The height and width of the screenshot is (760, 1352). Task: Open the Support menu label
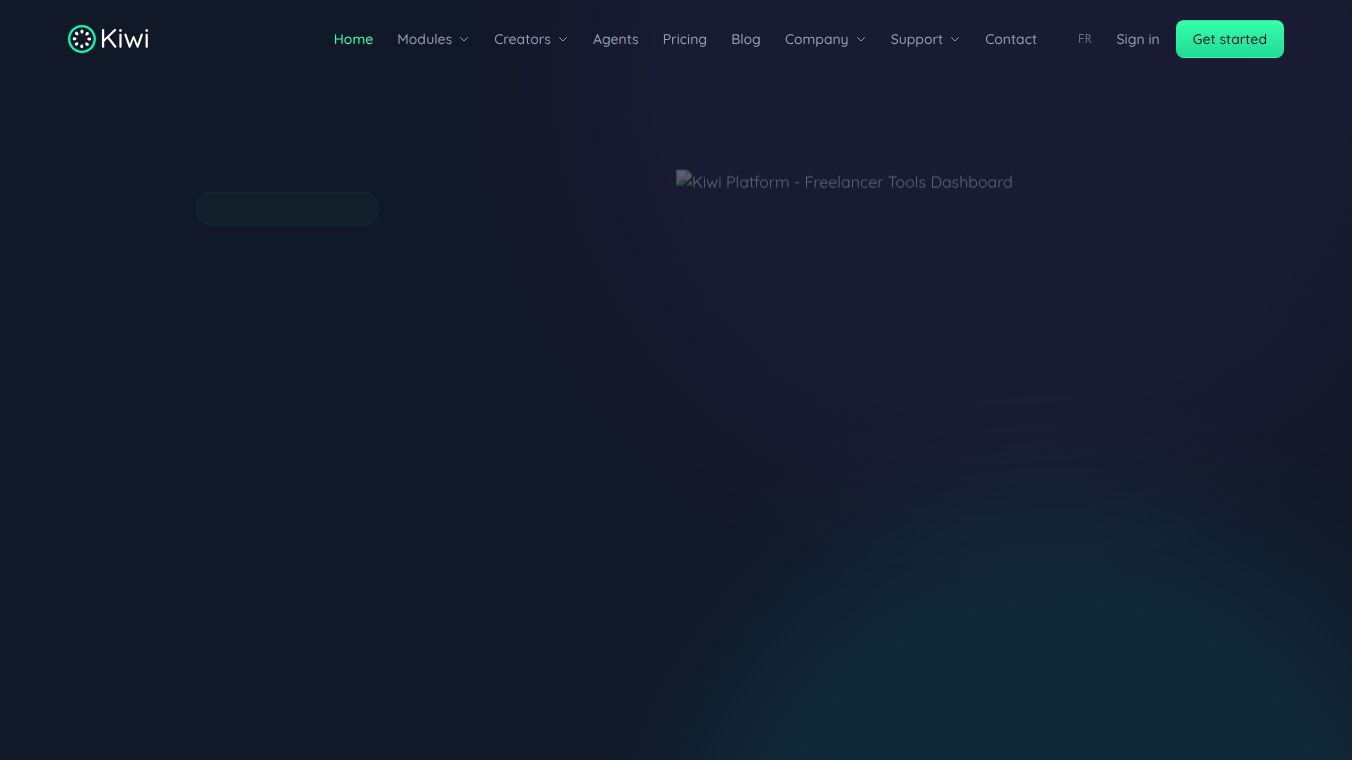coord(916,39)
